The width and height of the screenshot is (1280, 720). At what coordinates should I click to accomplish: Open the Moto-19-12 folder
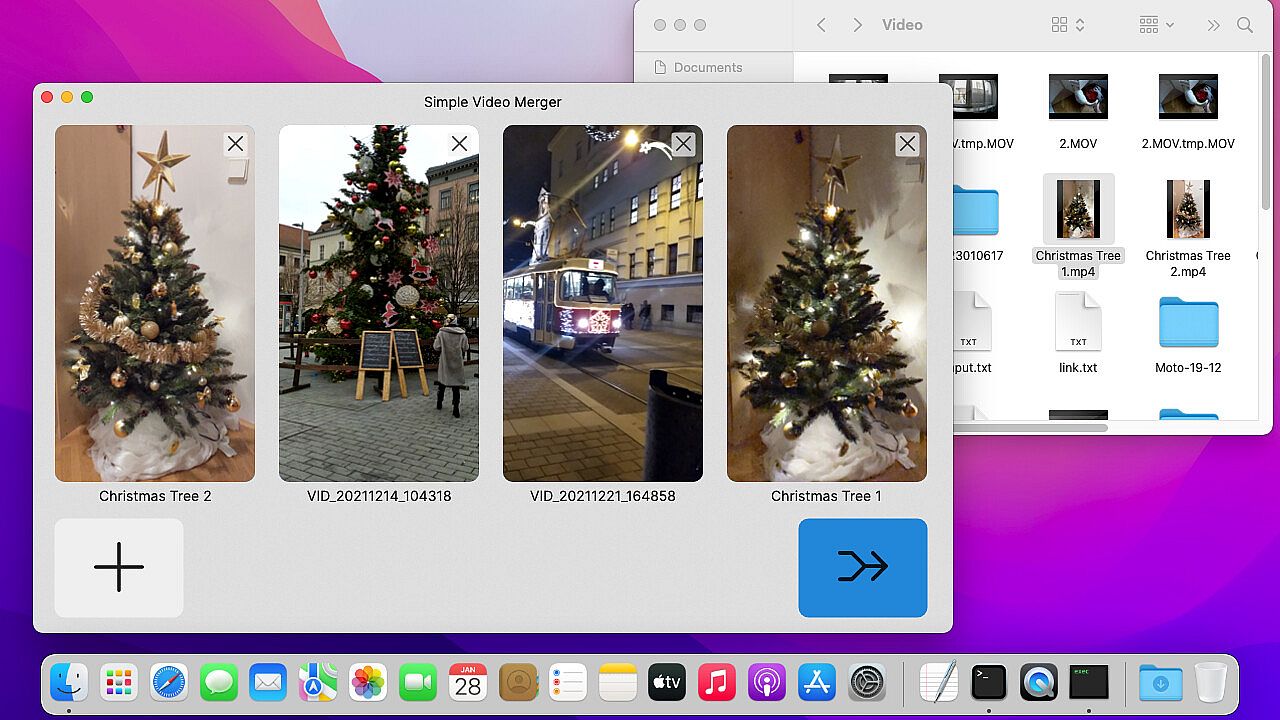click(x=1188, y=322)
